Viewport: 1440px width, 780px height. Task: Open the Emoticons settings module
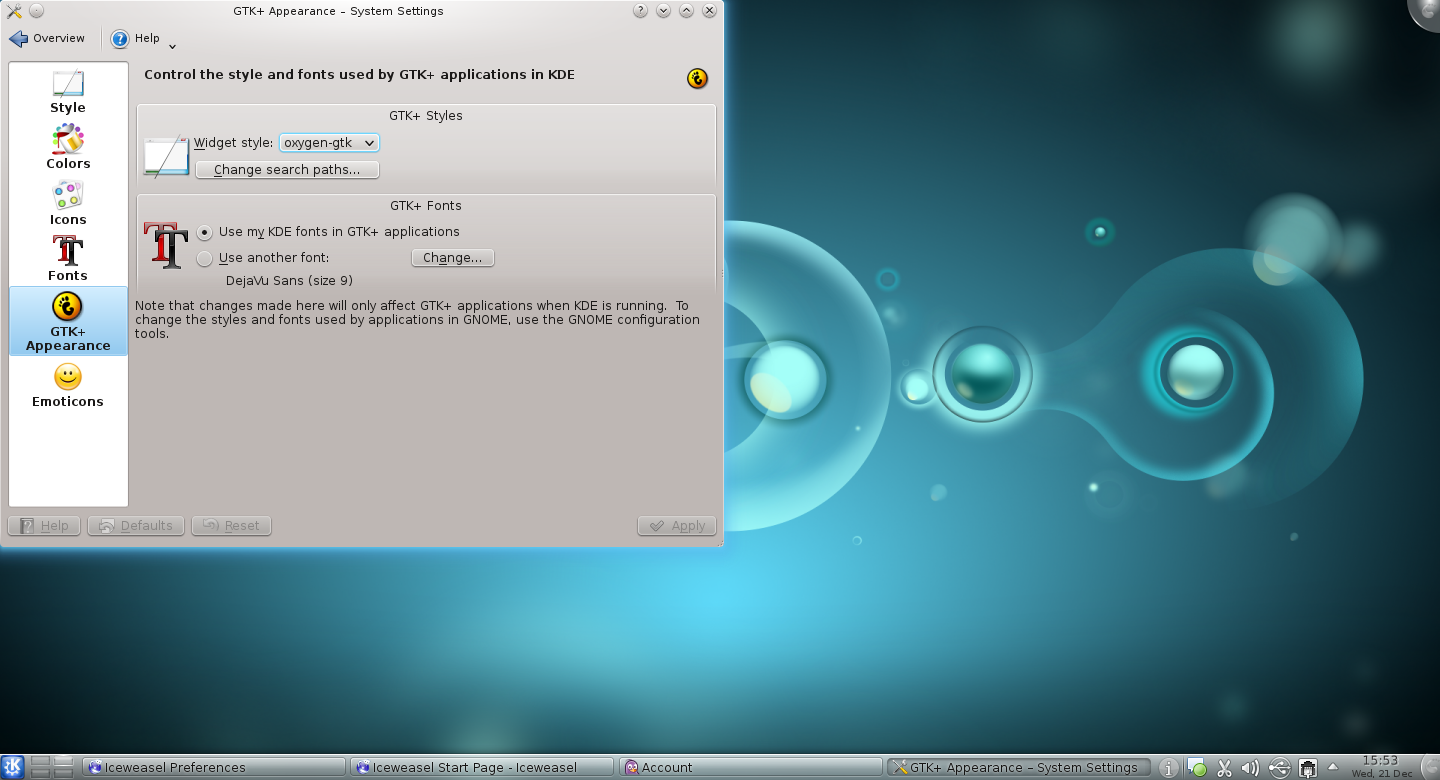tap(68, 385)
